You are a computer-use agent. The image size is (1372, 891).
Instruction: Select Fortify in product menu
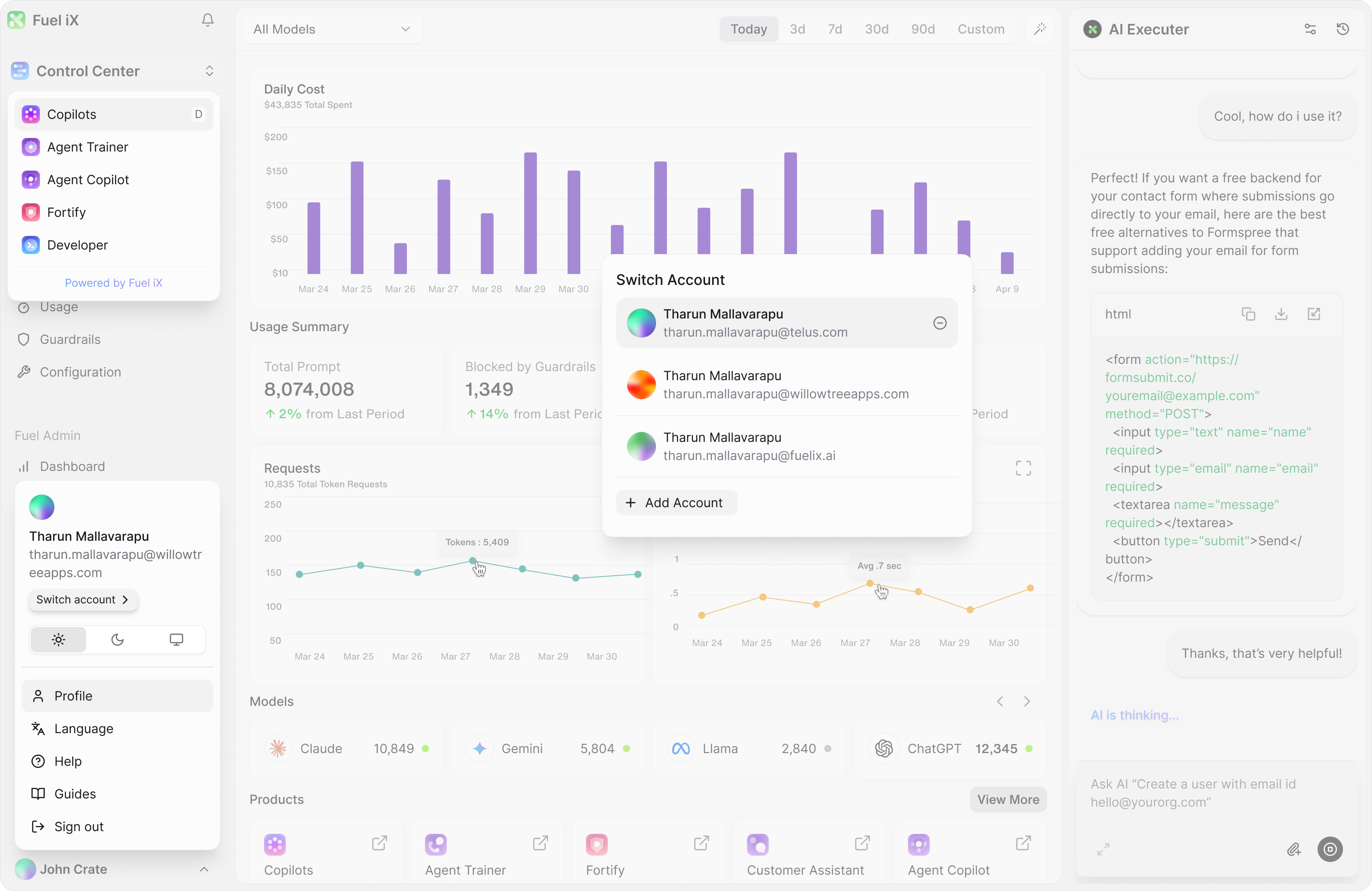[x=113, y=213]
